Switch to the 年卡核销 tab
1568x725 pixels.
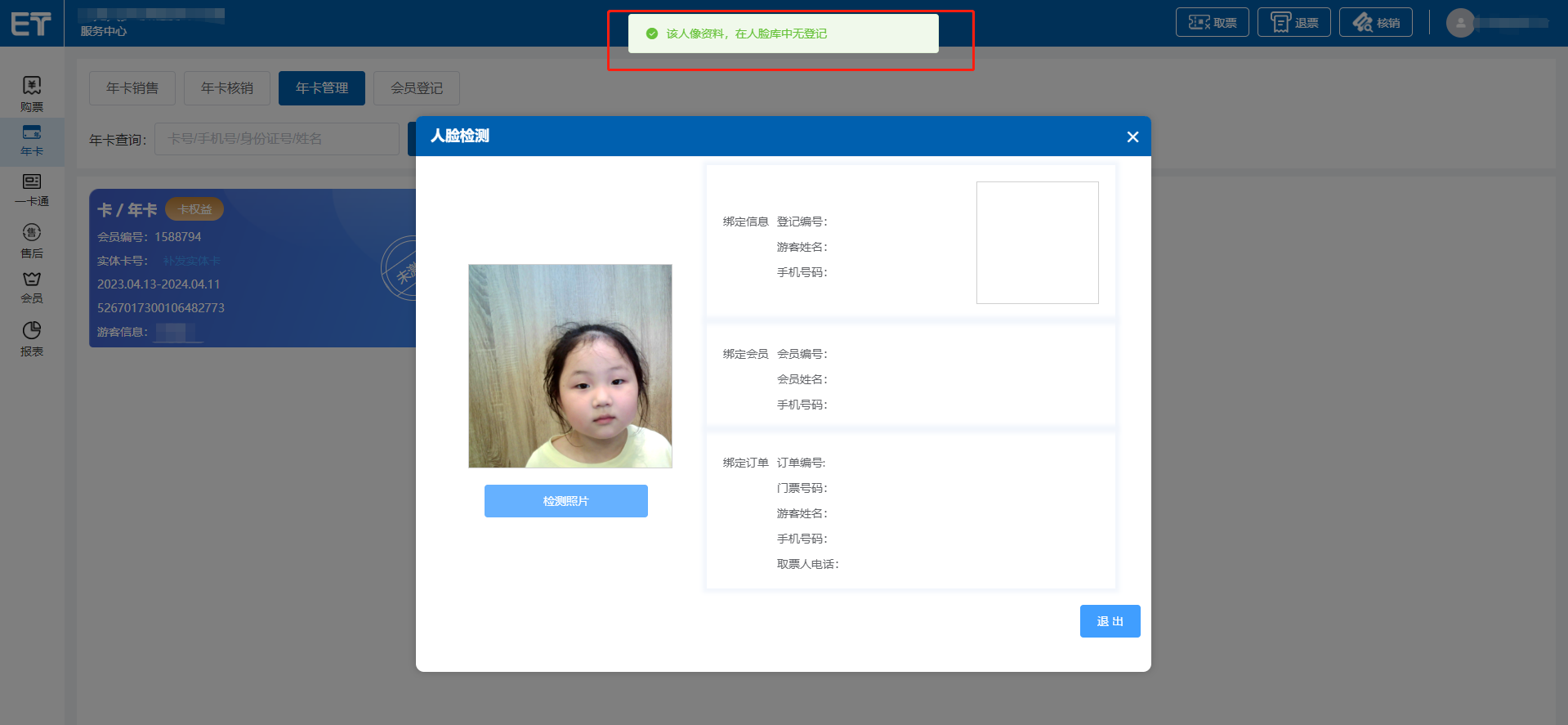pyautogui.click(x=227, y=88)
